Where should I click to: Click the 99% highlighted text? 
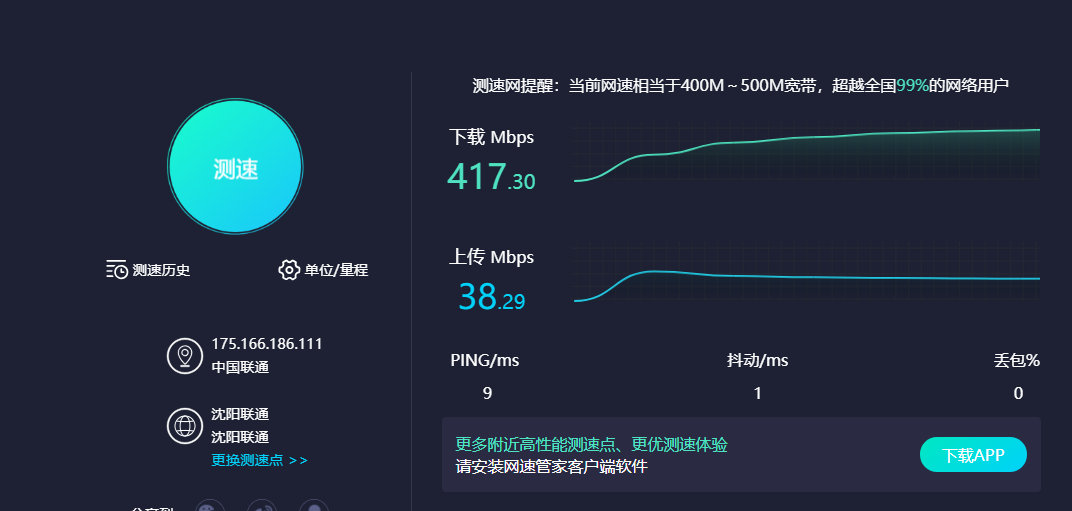pos(912,86)
